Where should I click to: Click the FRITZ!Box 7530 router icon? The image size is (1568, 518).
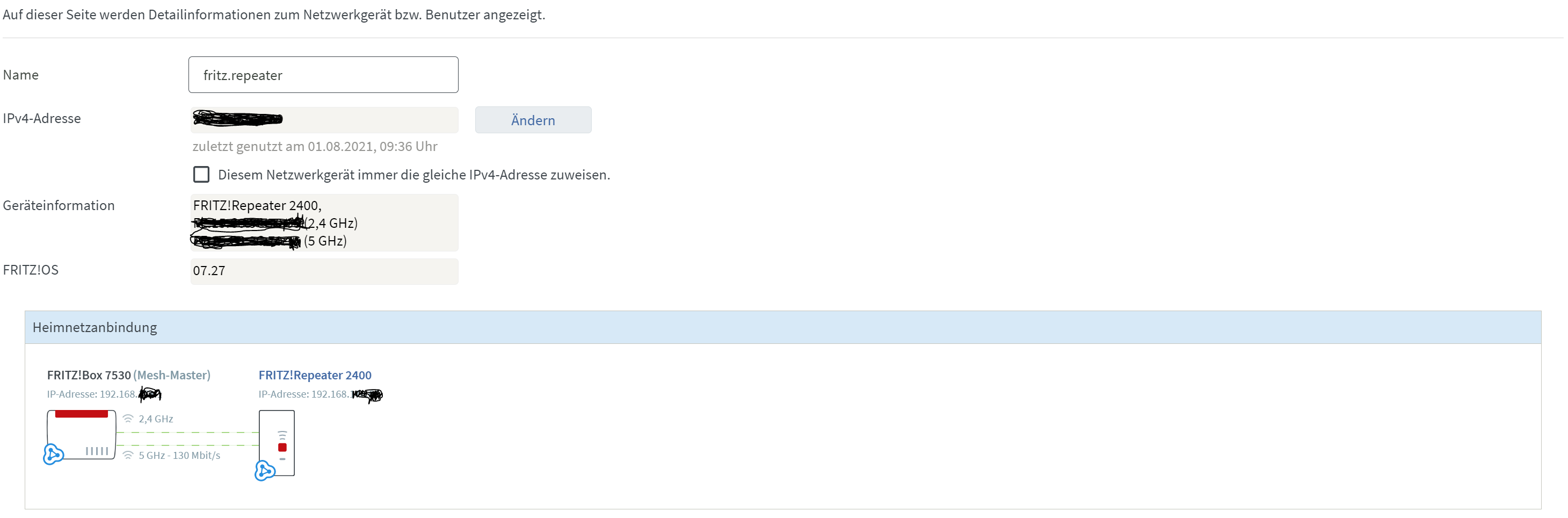[82, 435]
